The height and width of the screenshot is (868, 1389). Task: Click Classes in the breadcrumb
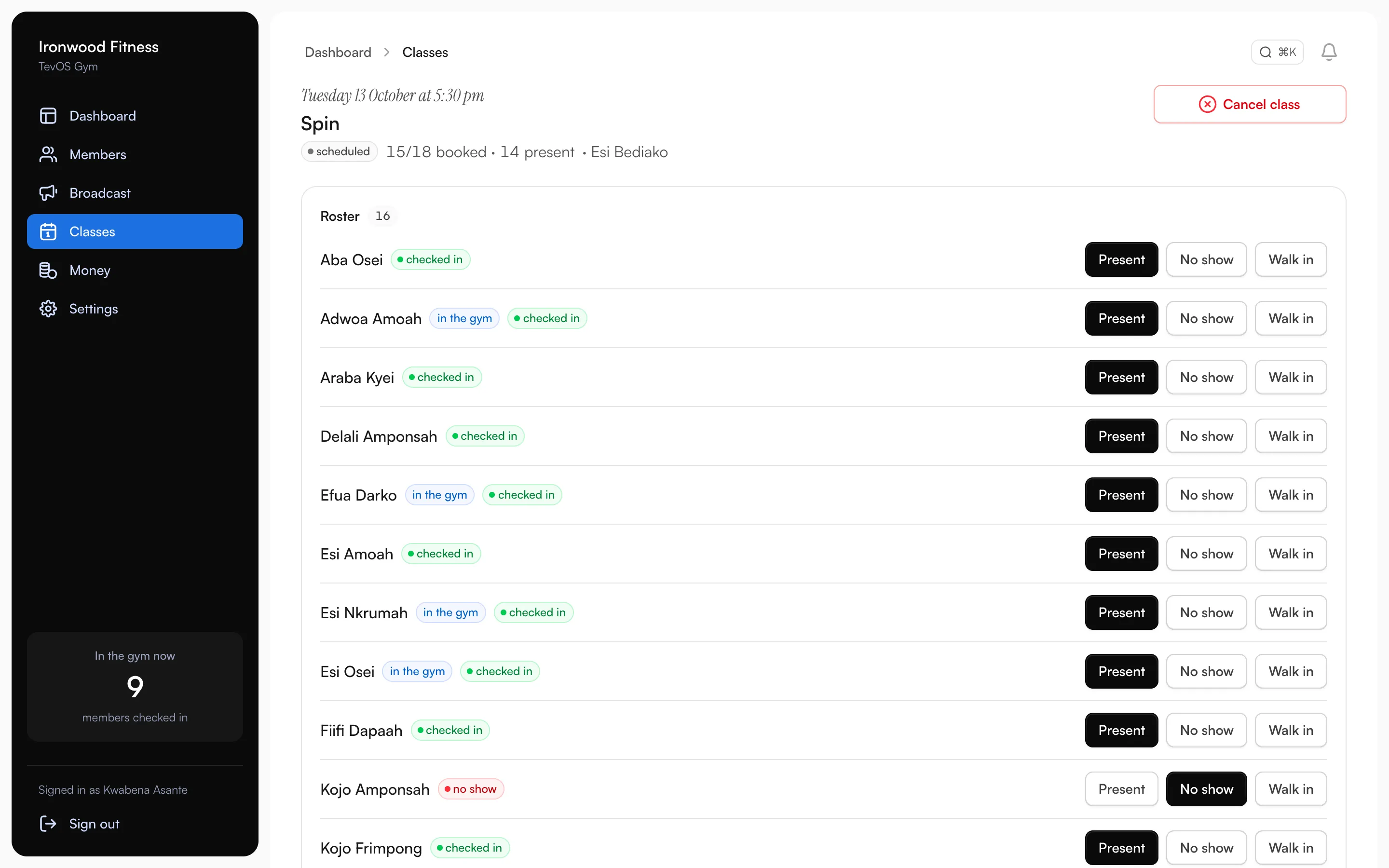coord(425,52)
